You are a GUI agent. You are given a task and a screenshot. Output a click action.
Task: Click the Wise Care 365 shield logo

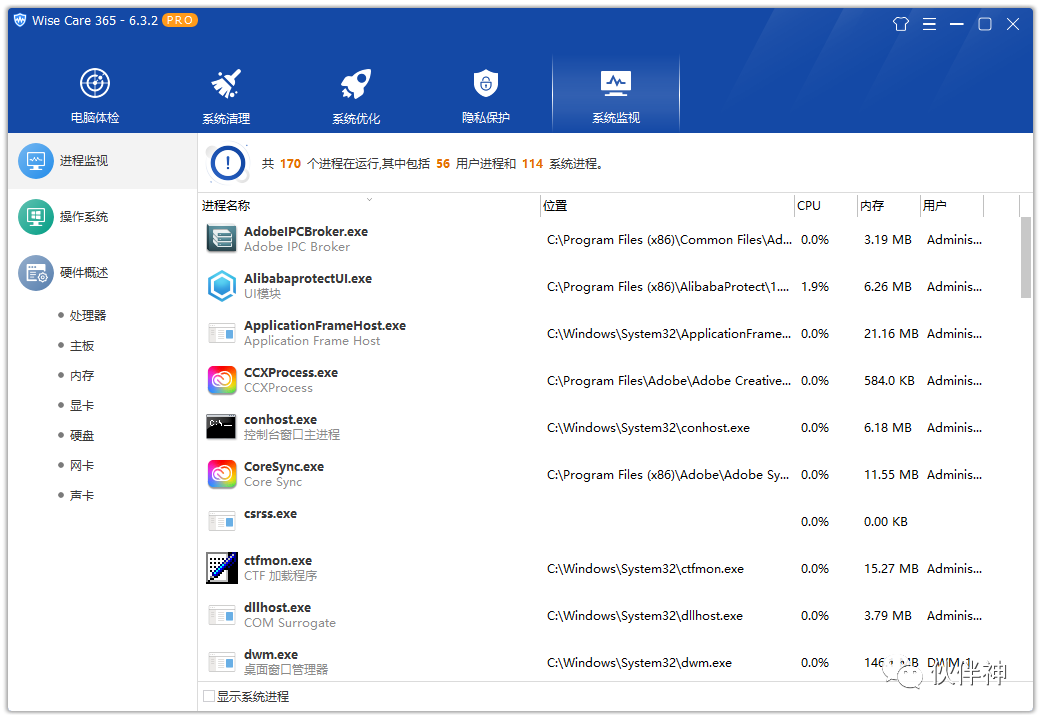pos(20,20)
